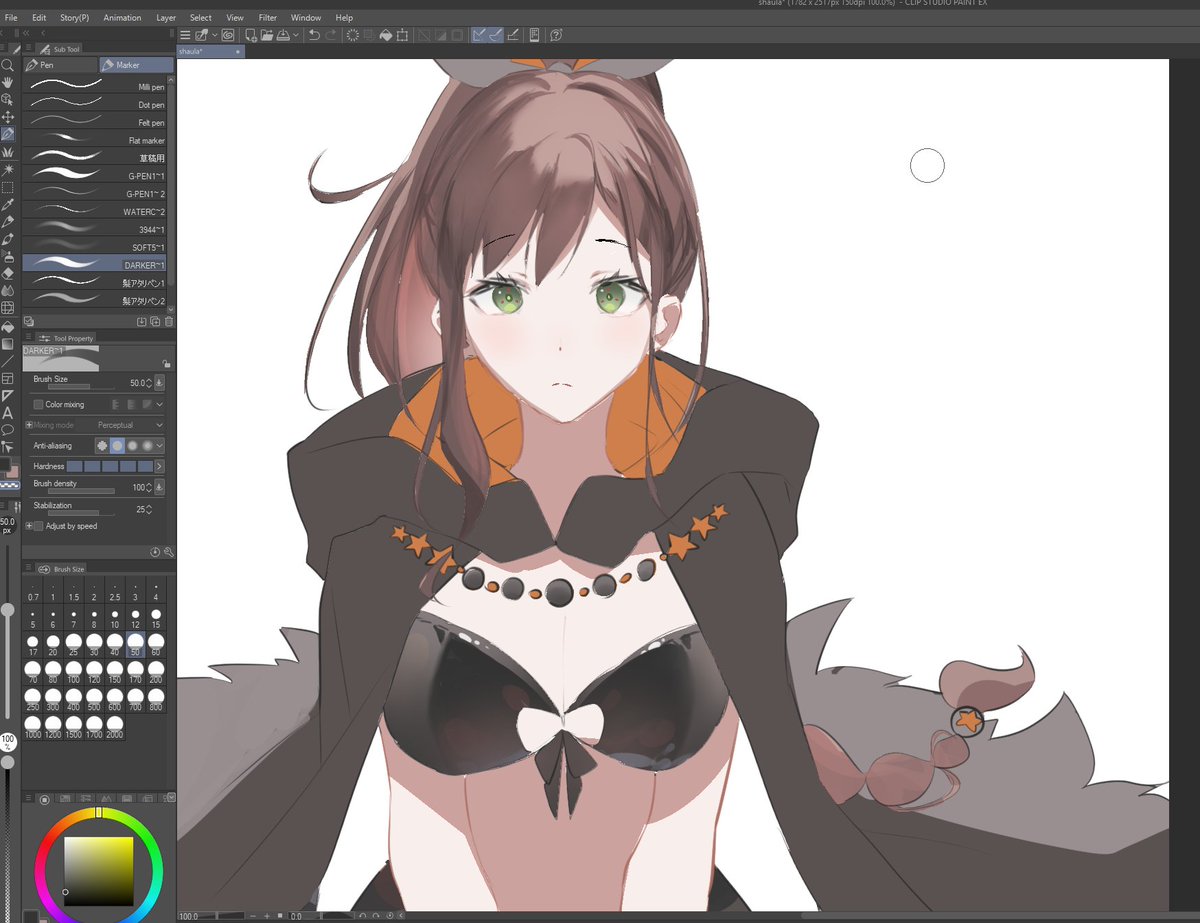Open the Layer menu

(166, 18)
